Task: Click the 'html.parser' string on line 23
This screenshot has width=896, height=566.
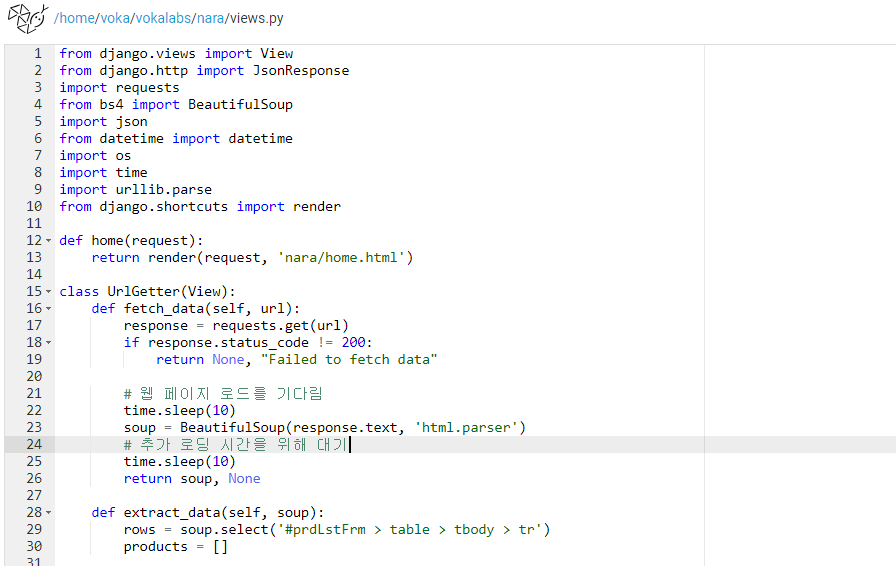Action: tap(466, 428)
